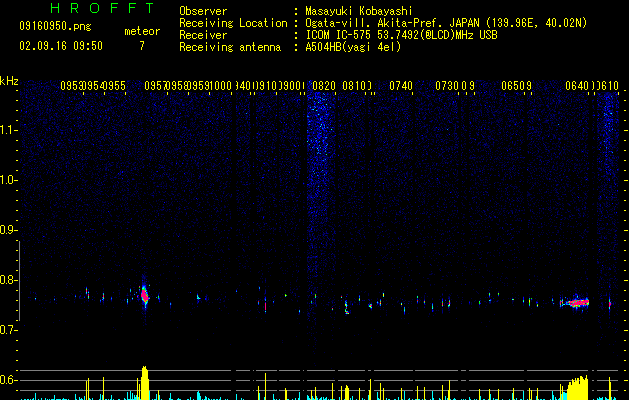Image resolution: width=629 pixels, height=400 pixels.
Task: Click the 0820 time marker
Action: [324, 86]
